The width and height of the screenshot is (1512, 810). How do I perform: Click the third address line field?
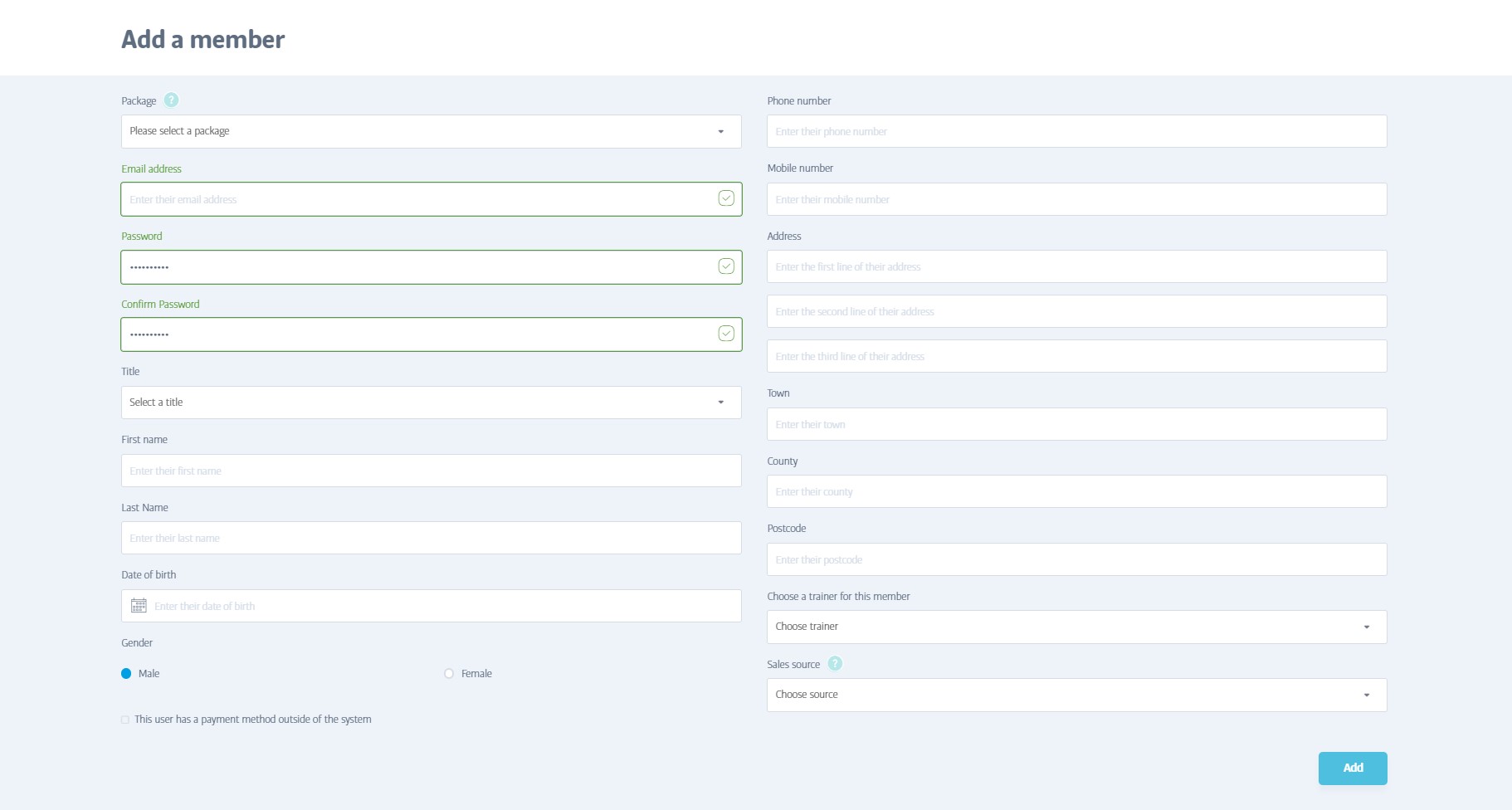tap(1076, 356)
